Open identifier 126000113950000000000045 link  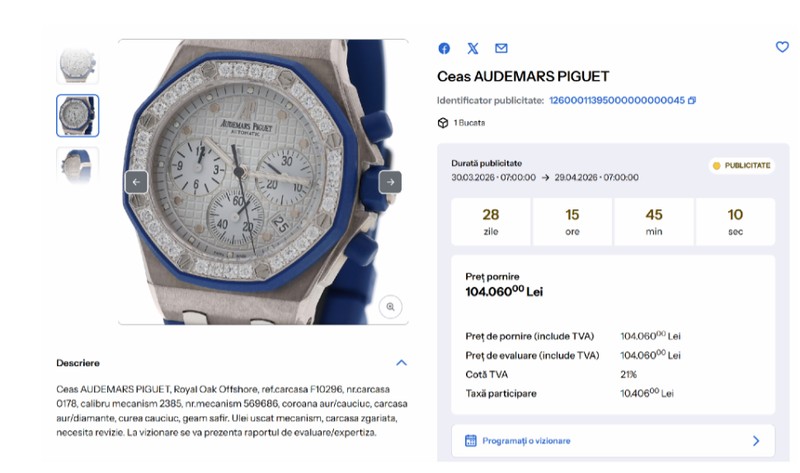click(617, 101)
